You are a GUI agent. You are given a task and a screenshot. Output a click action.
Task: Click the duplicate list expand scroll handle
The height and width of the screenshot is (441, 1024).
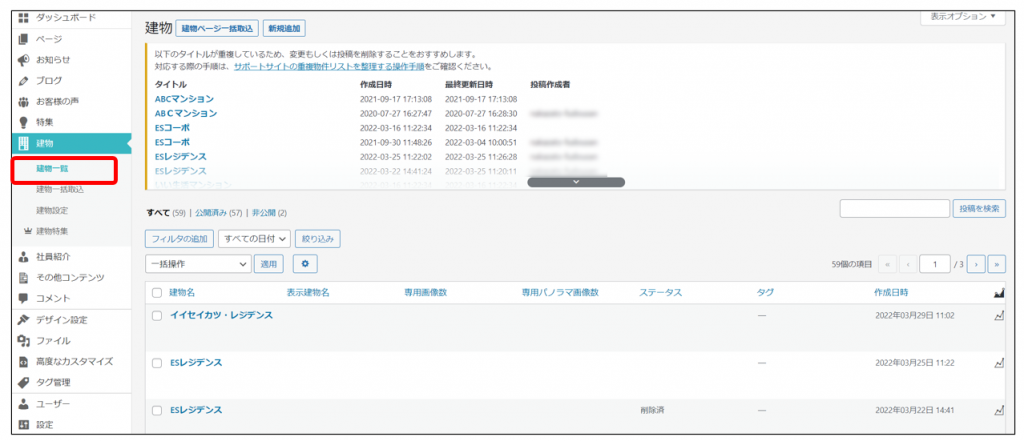(x=575, y=182)
